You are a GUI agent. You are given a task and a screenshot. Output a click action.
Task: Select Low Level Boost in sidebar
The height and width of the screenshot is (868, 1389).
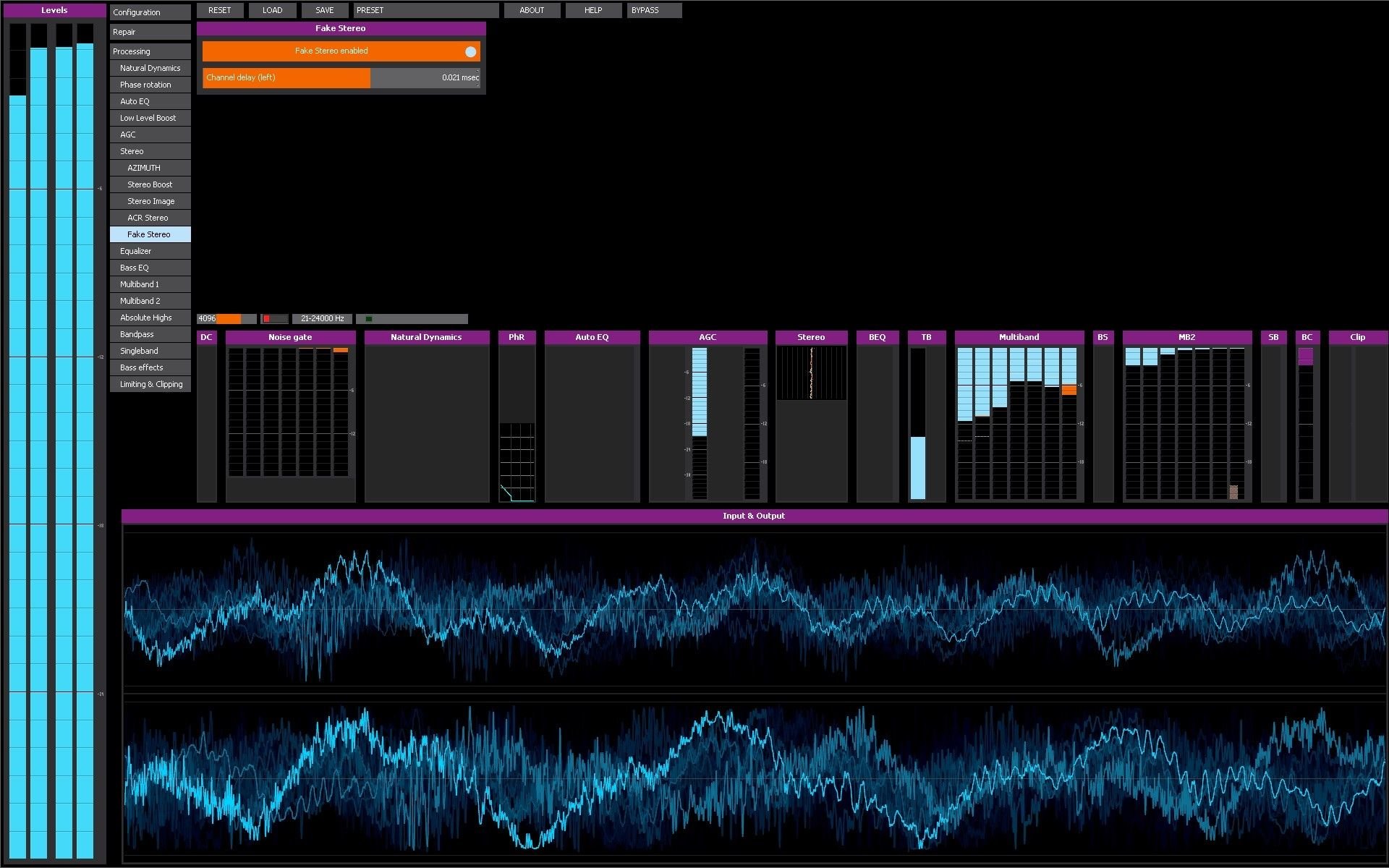(150, 118)
